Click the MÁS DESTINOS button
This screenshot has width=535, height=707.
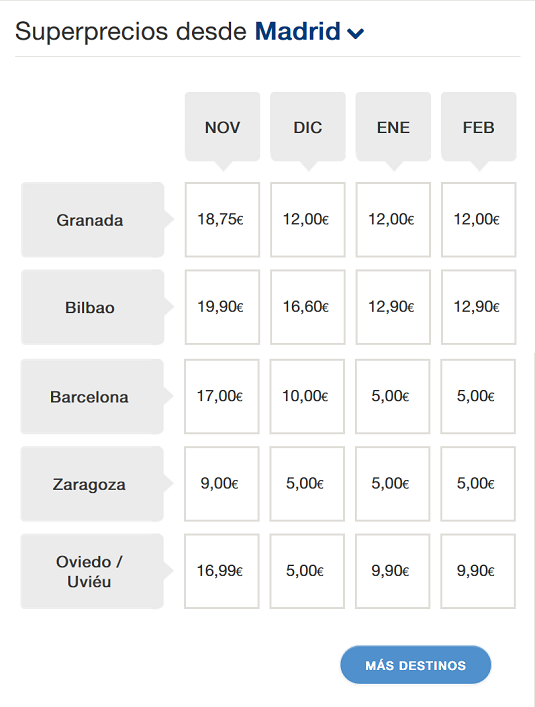(x=416, y=665)
